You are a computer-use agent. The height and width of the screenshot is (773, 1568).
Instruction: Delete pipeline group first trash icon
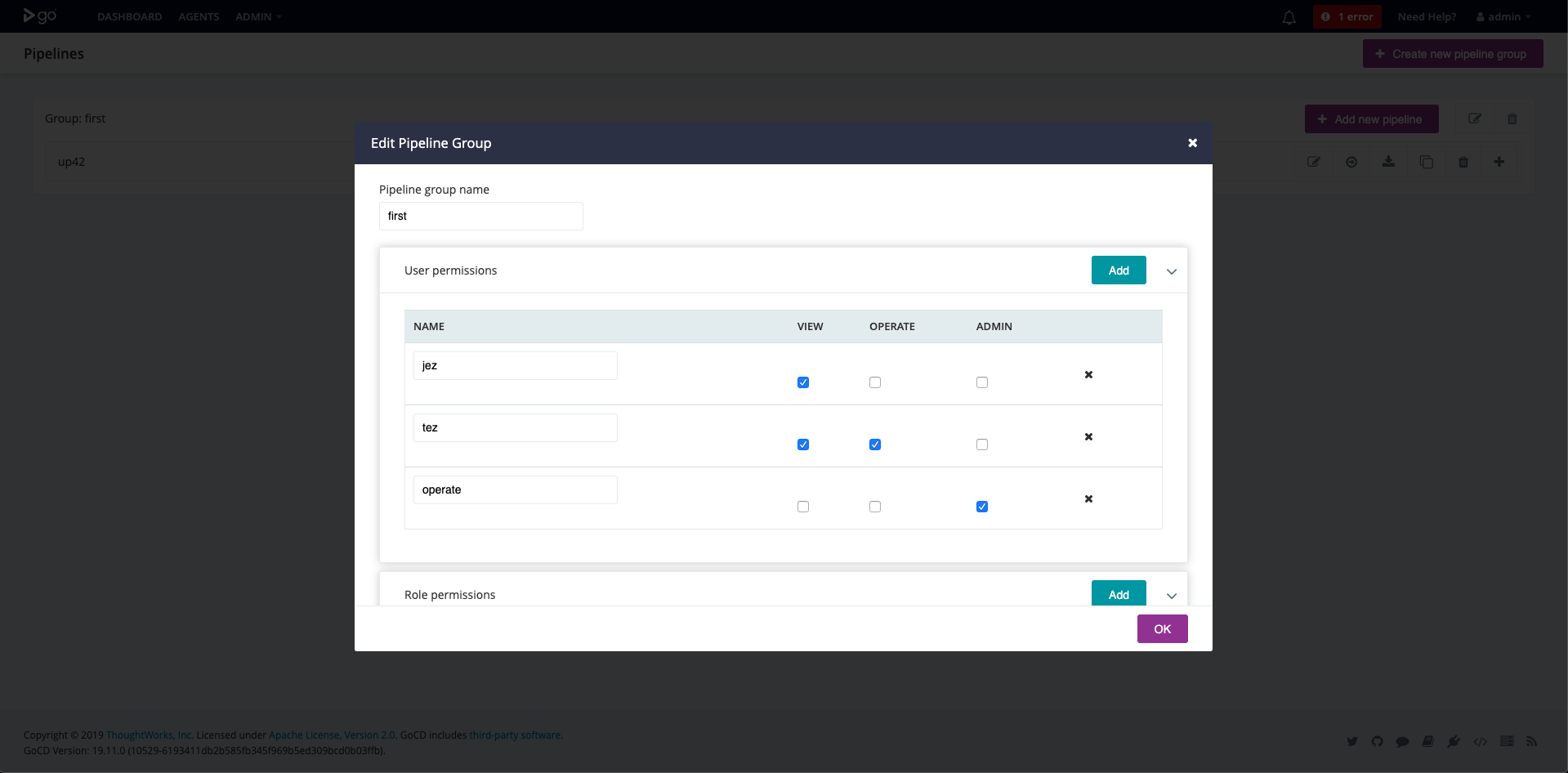click(1512, 118)
